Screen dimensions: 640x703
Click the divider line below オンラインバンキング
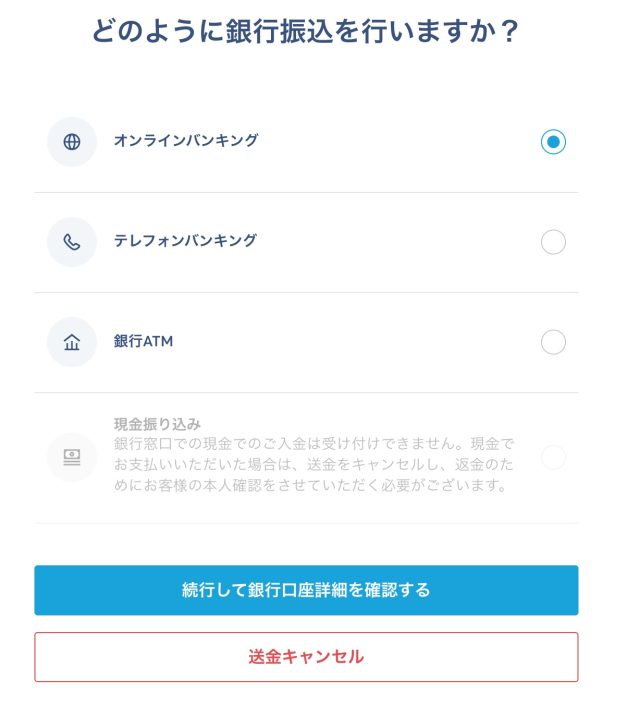[306, 192]
